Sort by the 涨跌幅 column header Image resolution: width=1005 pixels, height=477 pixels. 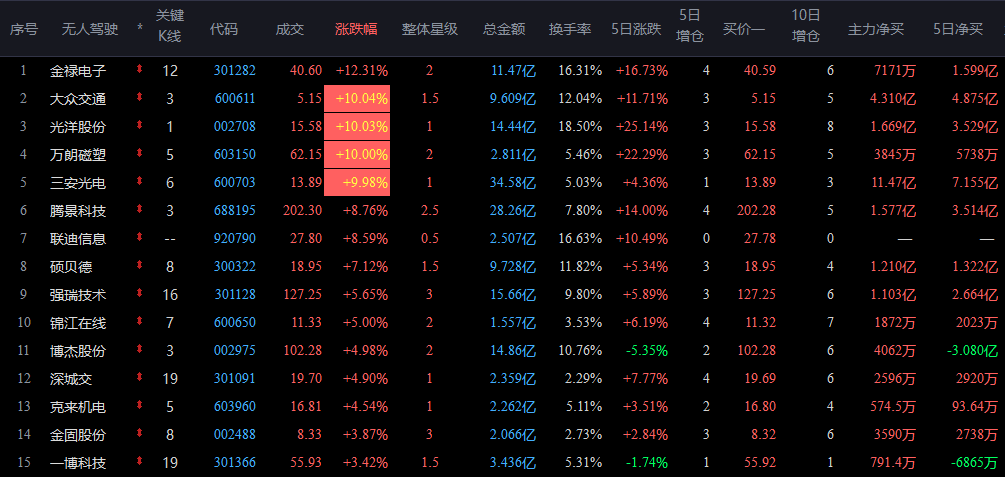(356, 29)
